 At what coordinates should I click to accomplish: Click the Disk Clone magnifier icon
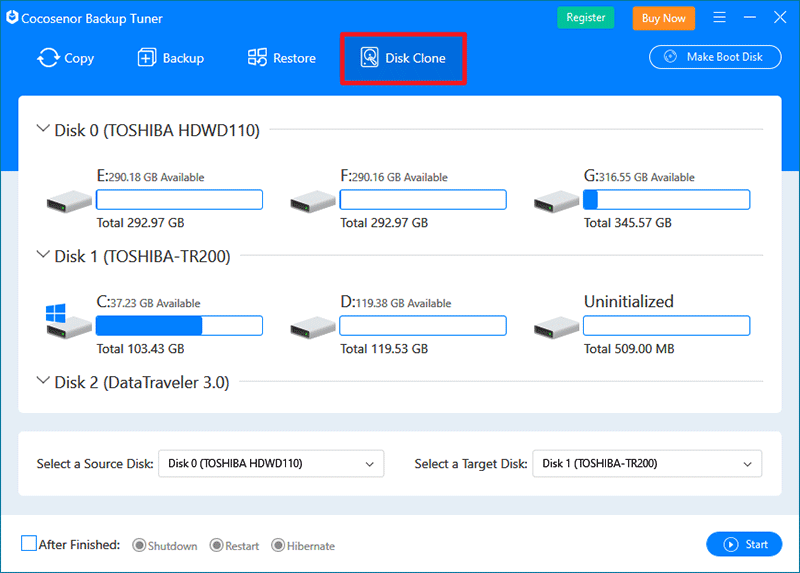[x=369, y=58]
